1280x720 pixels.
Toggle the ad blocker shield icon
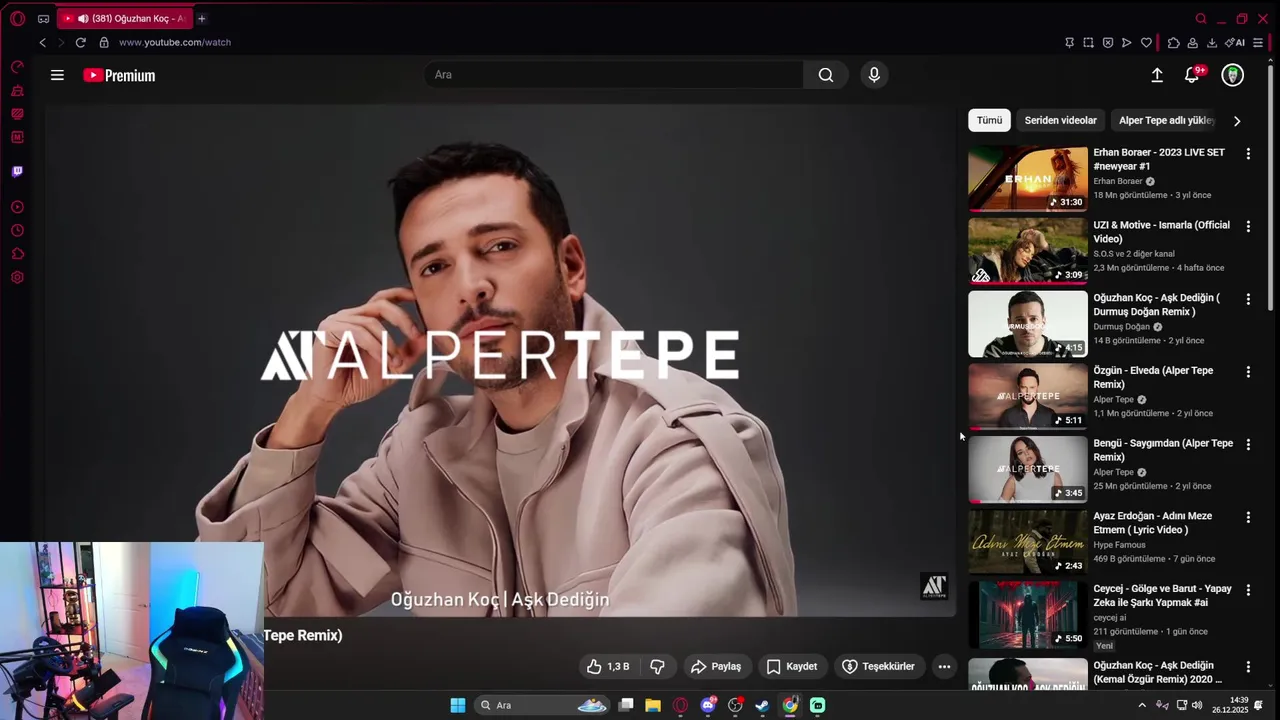point(1108,43)
